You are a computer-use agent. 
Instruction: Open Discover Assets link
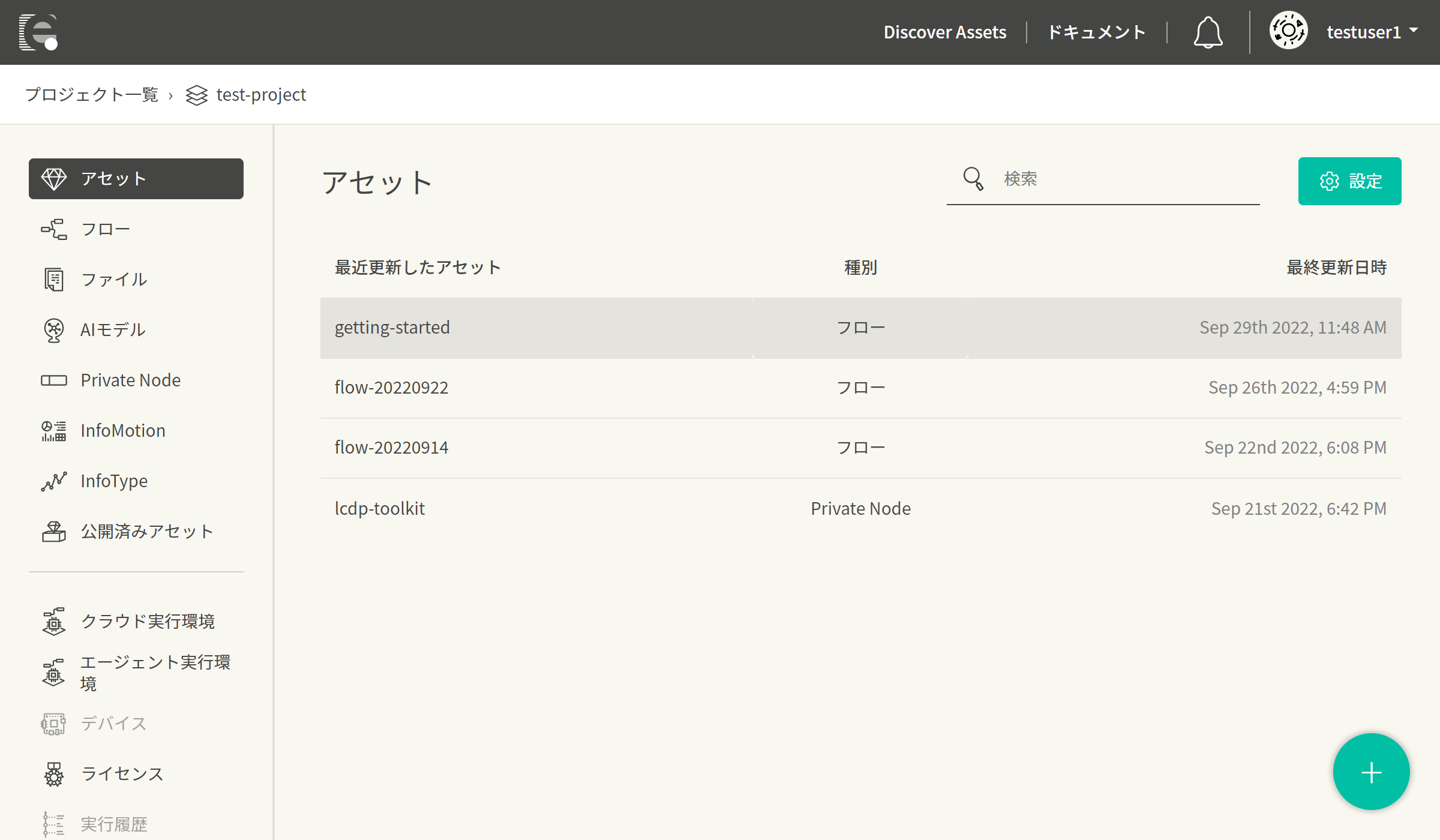(x=944, y=32)
